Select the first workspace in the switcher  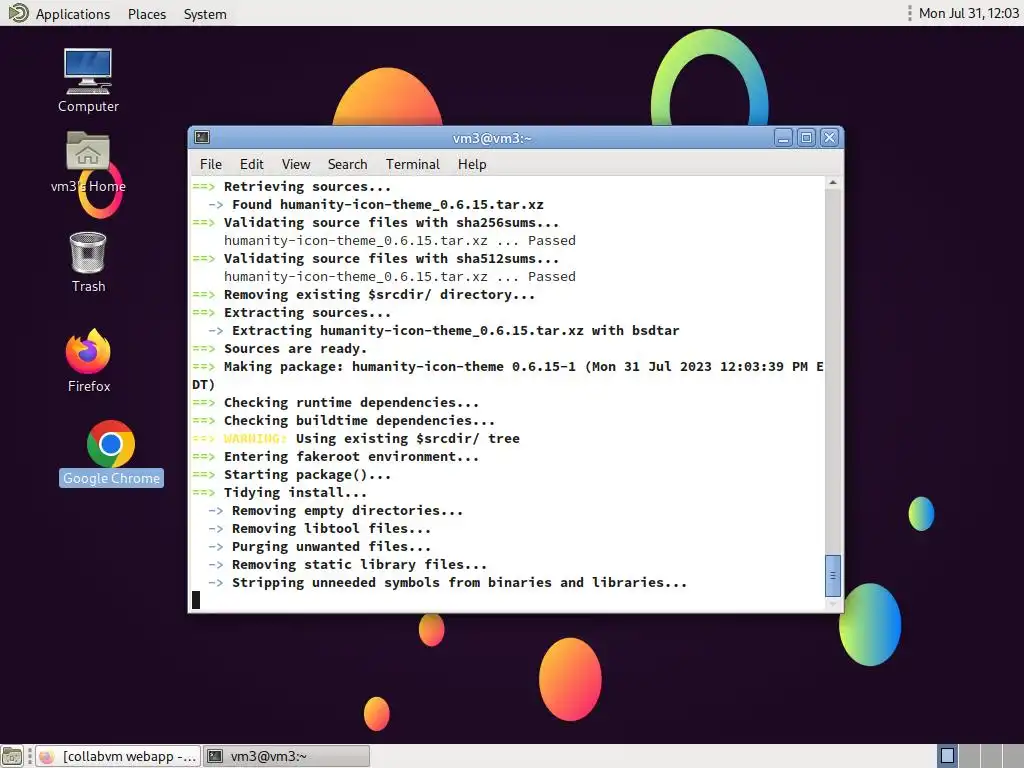(x=948, y=756)
